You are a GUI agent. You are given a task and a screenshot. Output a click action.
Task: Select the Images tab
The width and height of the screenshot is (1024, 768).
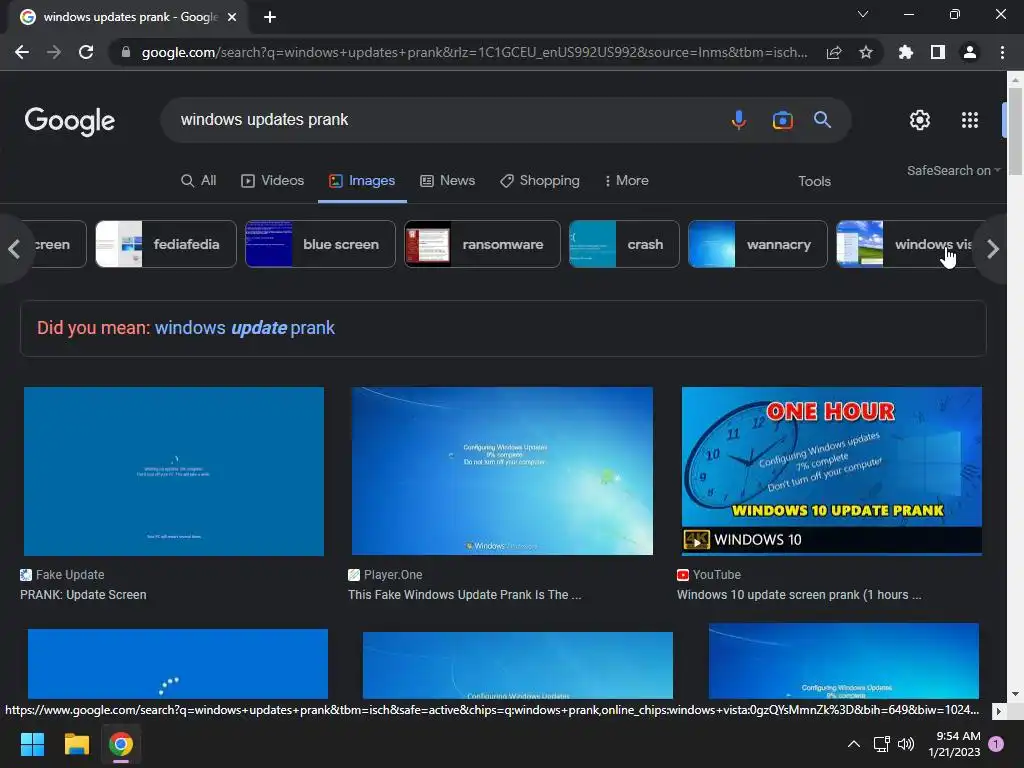pos(362,181)
